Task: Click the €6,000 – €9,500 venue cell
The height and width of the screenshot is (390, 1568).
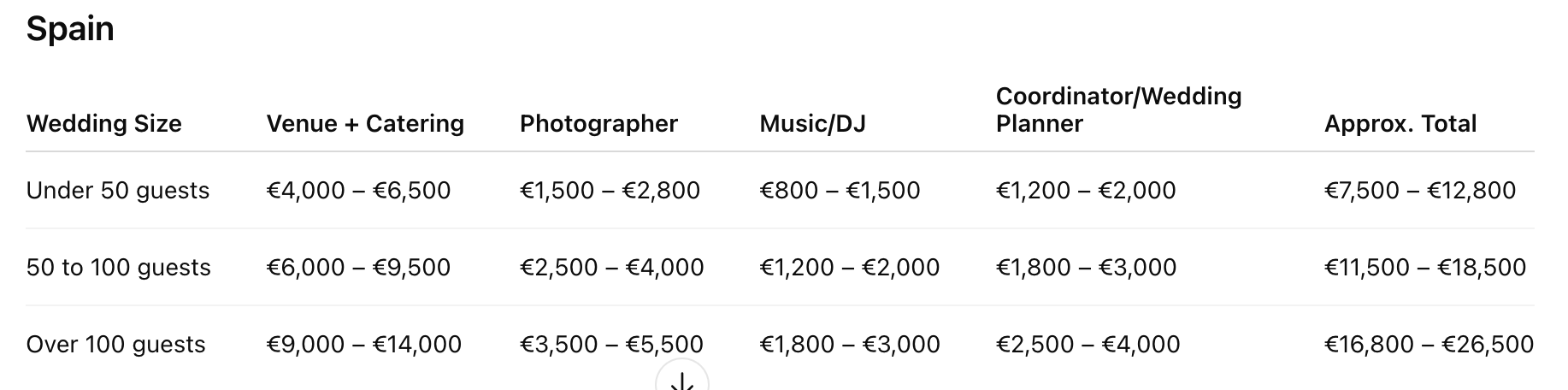Action: tap(358, 268)
